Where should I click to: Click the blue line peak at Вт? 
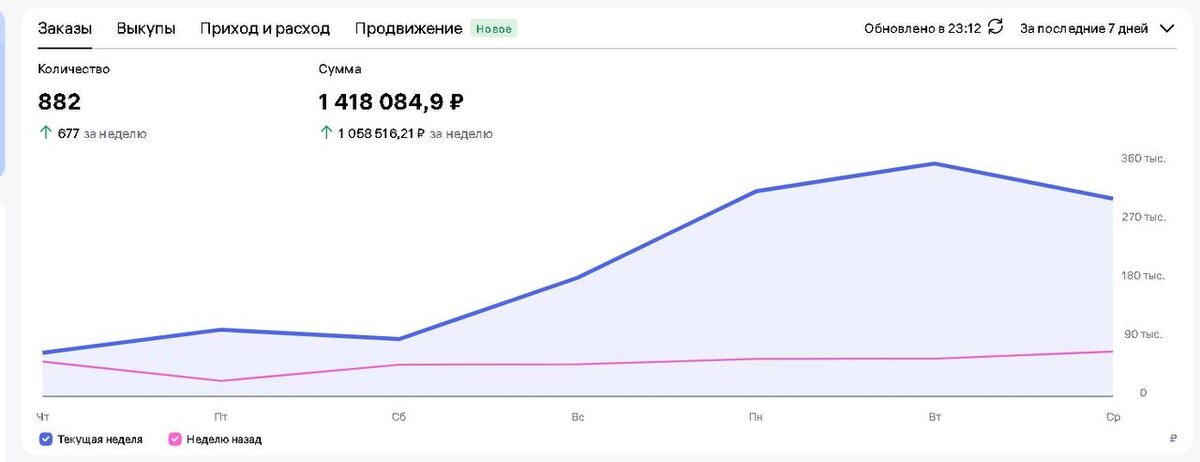pyautogui.click(x=934, y=163)
